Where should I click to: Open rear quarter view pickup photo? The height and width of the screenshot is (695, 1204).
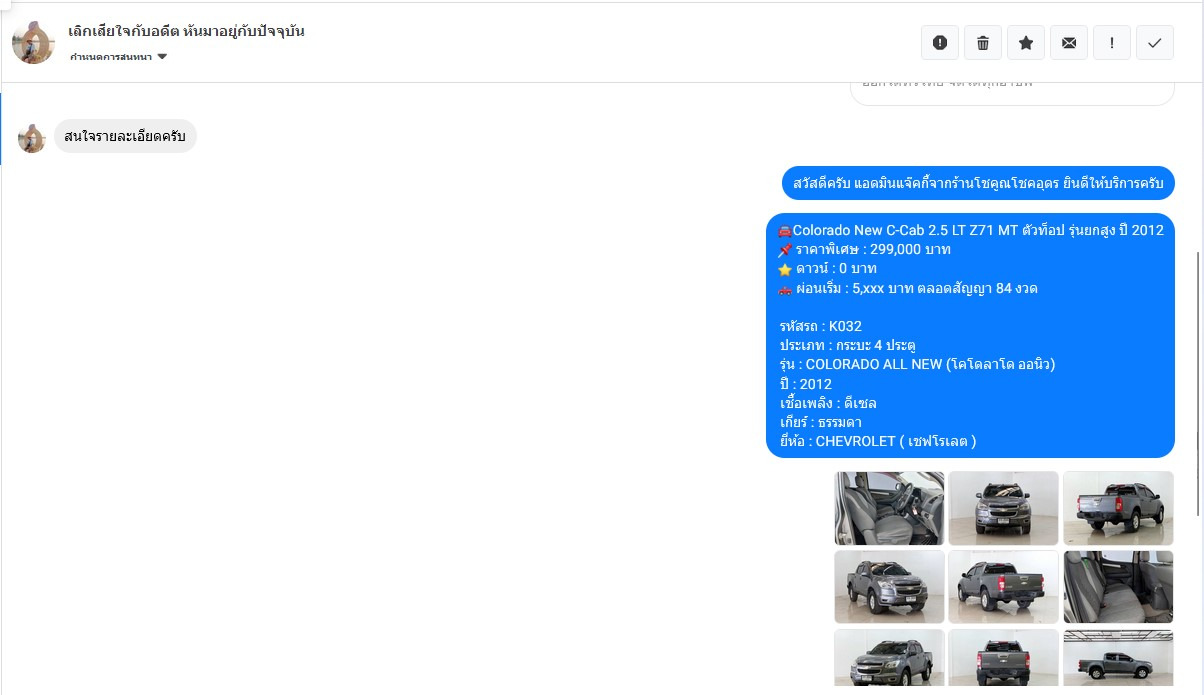(1118, 508)
